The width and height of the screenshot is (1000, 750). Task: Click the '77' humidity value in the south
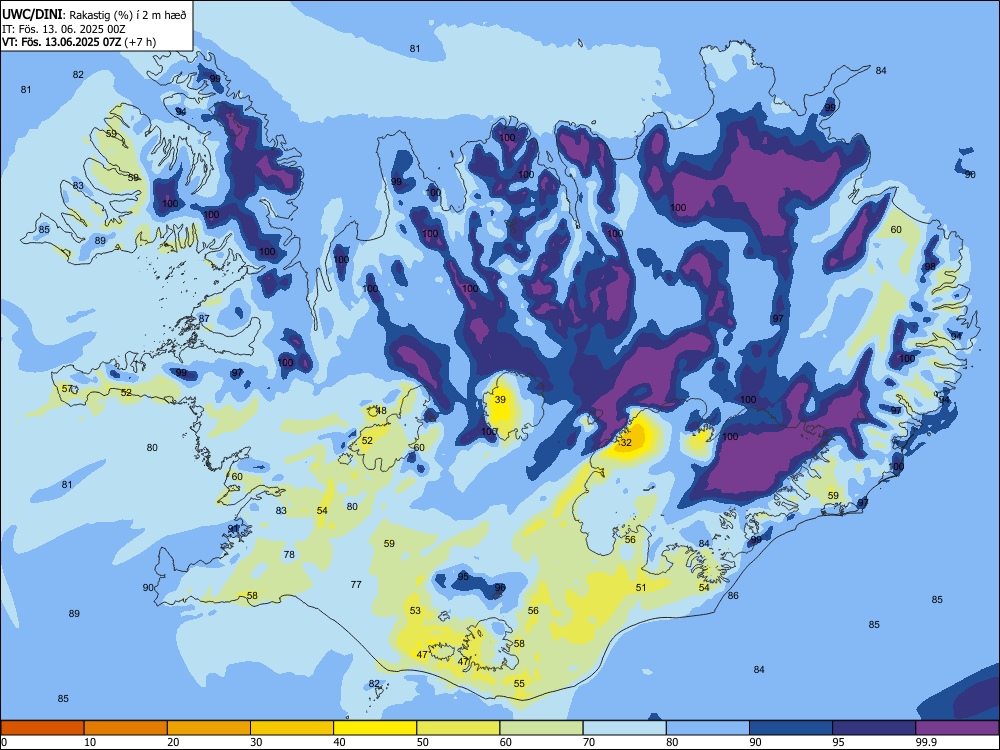point(357,584)
